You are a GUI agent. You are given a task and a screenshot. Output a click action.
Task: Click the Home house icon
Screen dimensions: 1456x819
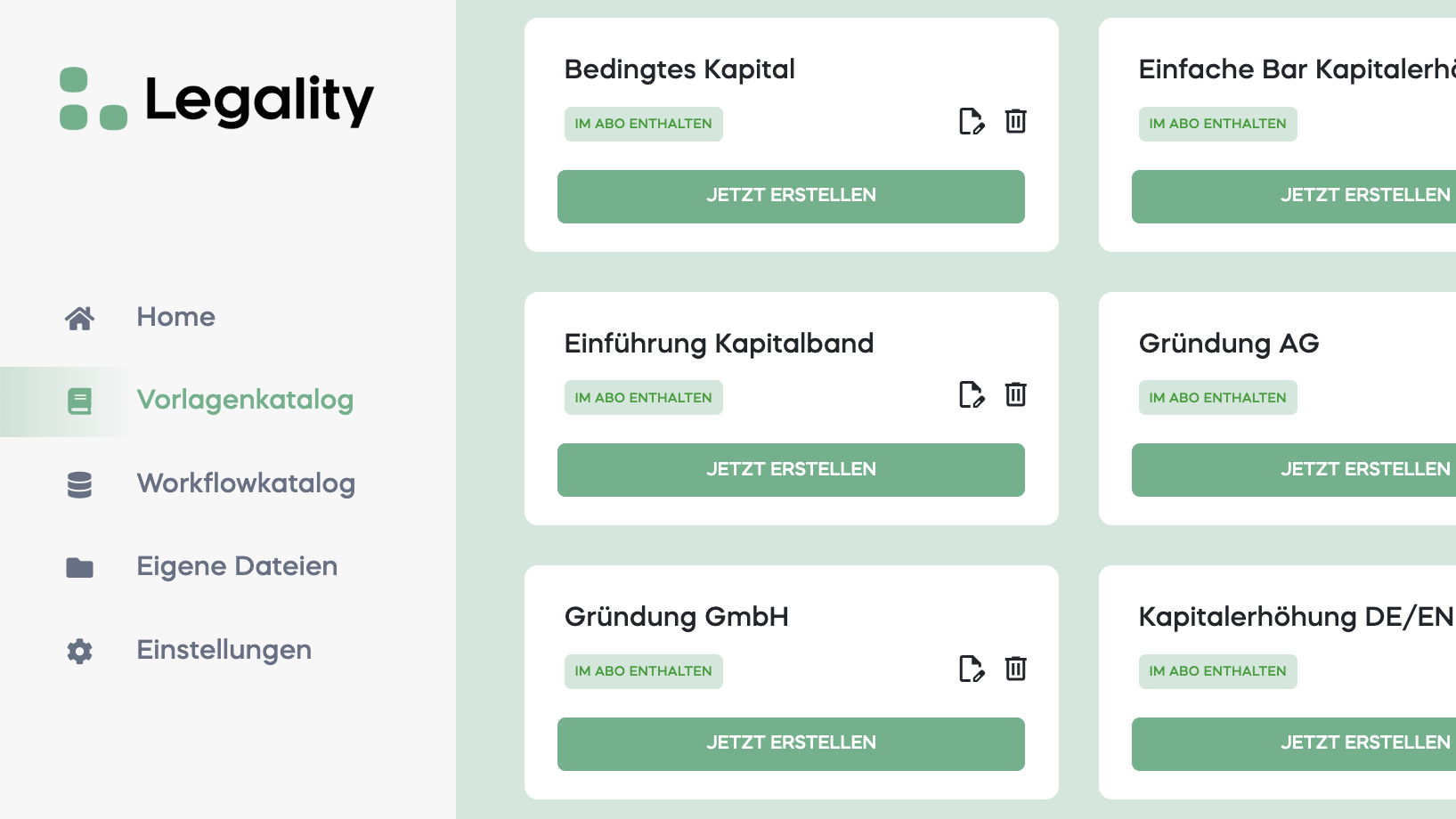click(80, 318)
